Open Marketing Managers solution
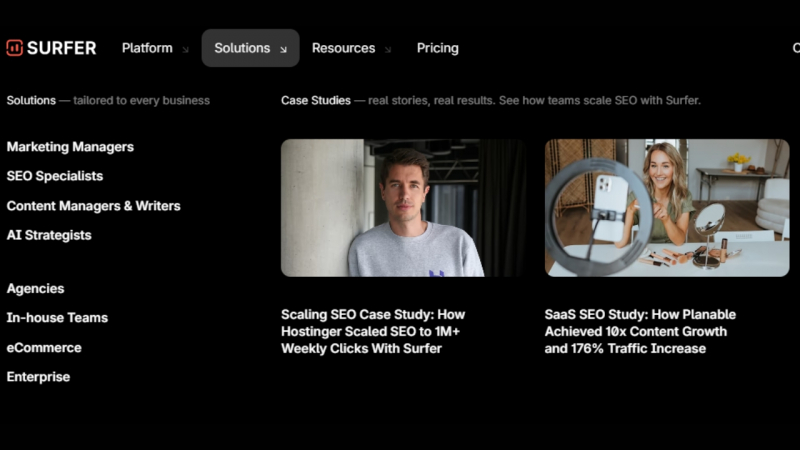This screenshot has height=450, width=800. [70, 147]
